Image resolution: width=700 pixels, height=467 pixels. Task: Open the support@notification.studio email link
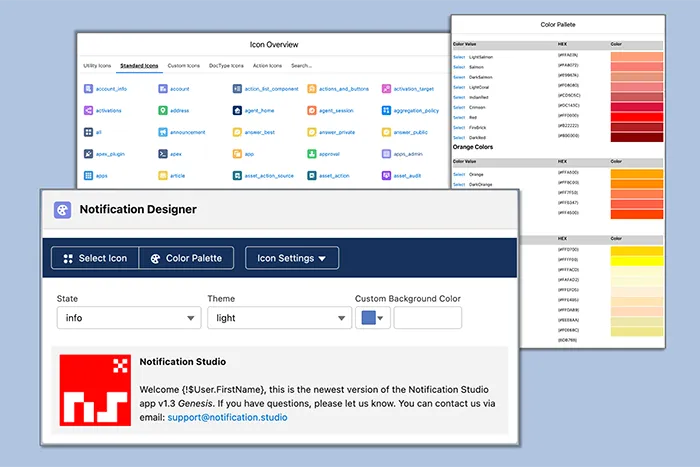(227, 417)
